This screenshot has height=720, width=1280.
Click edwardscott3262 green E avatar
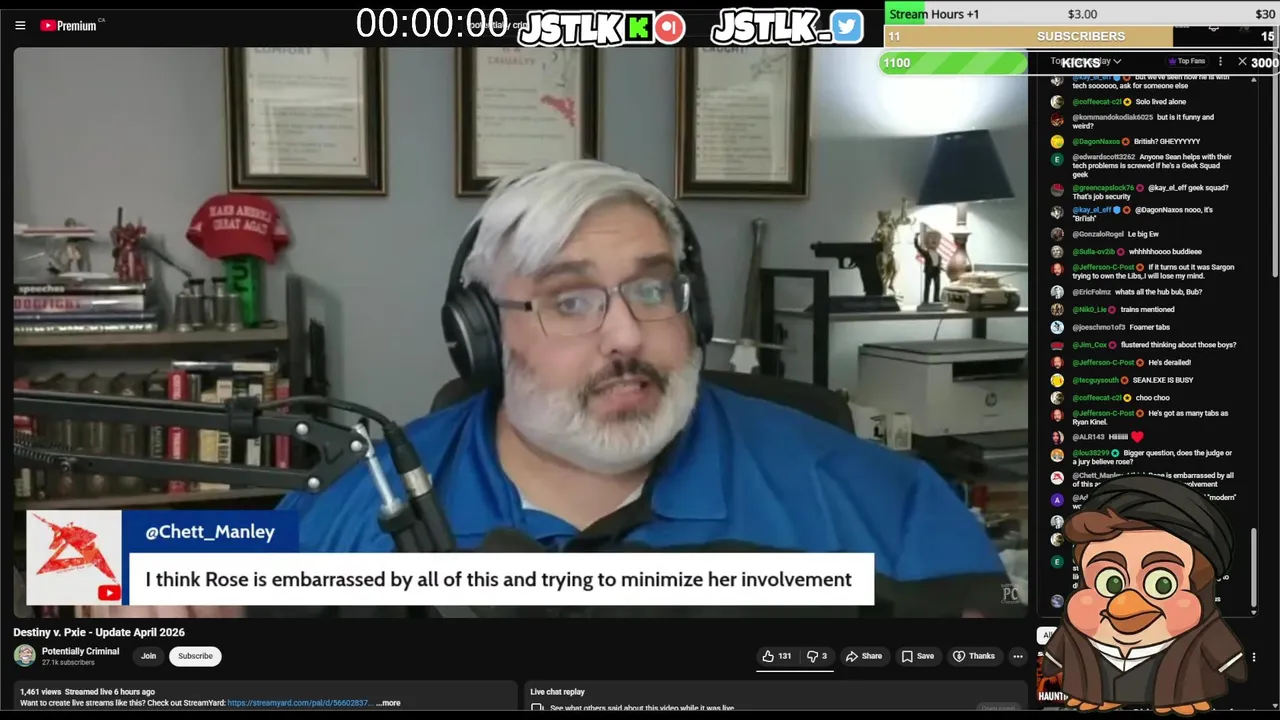tap(1057, 160)
